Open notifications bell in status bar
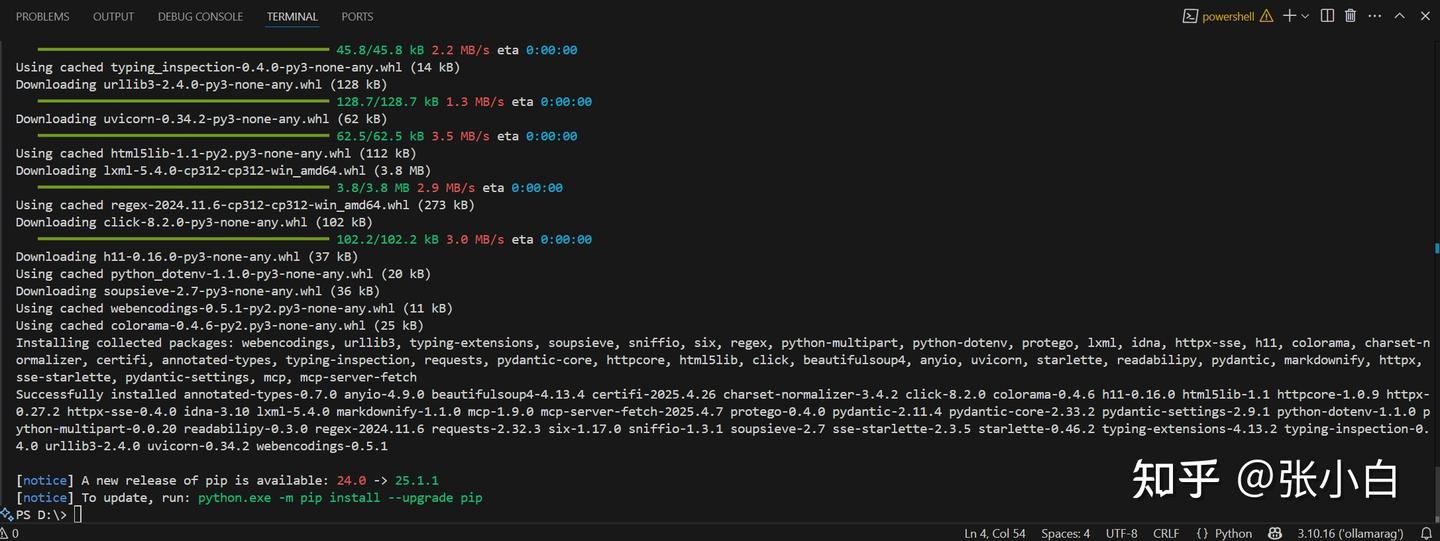Viewport: 1440px width, 541px height. pyautogui.click(x=1427, y=533)
